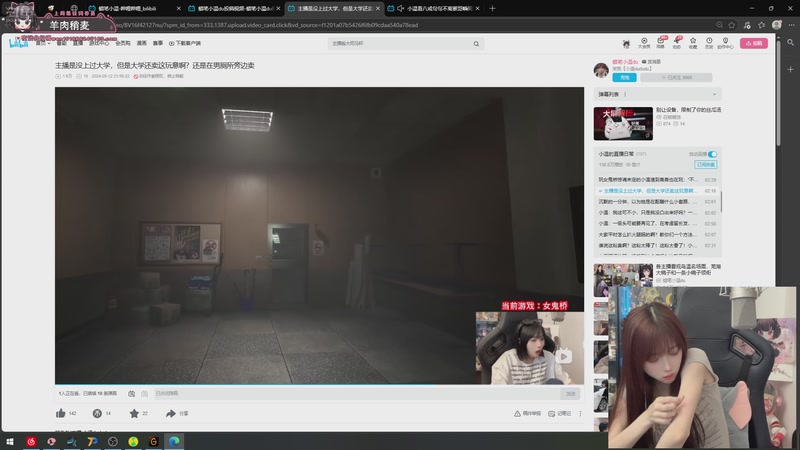The image size is (800, 450).
Task: Click the share arrow icon
Action: click(171, 413)
